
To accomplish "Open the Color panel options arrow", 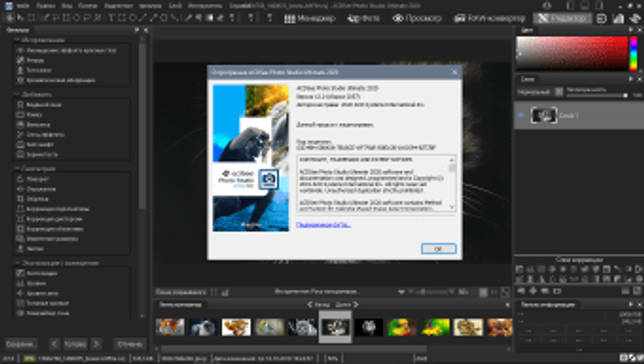I will coord(630,30).
